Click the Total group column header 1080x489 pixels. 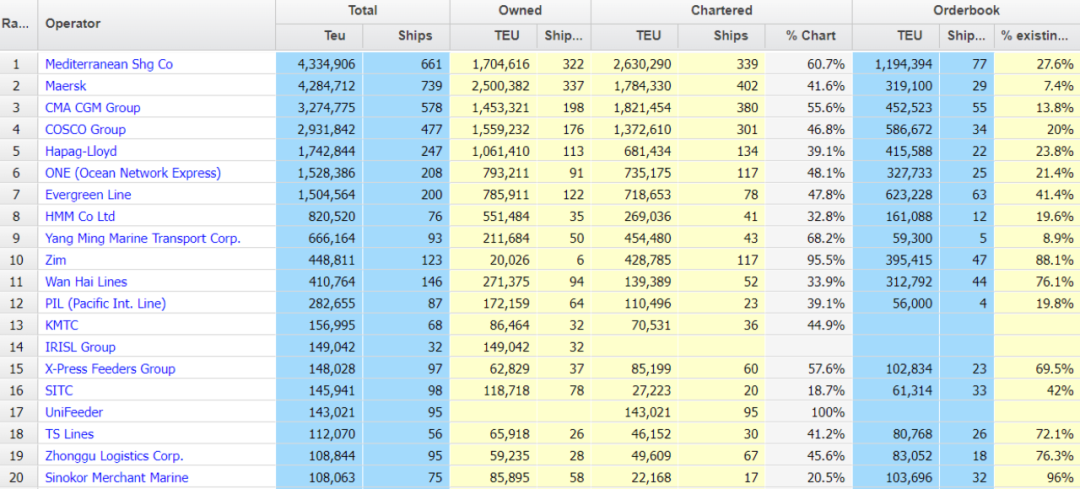click(x=362, y=11)
